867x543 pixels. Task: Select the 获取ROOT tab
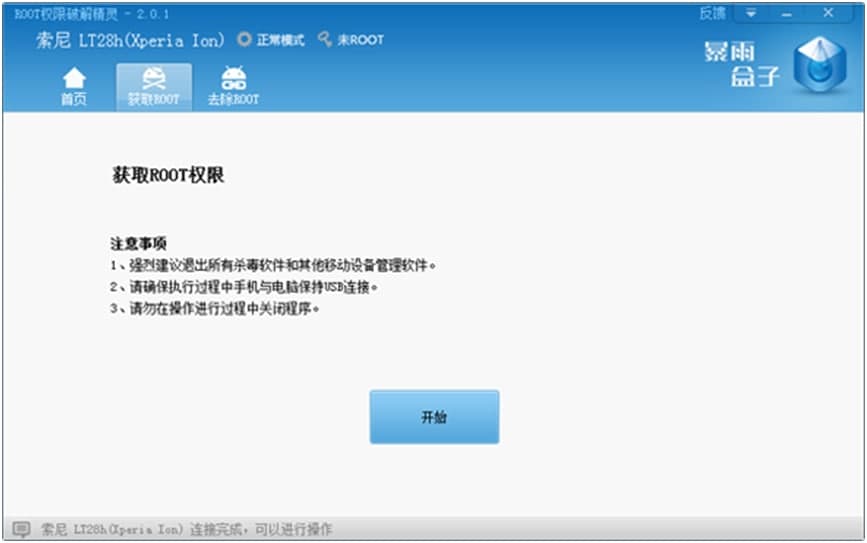point(154,87)
